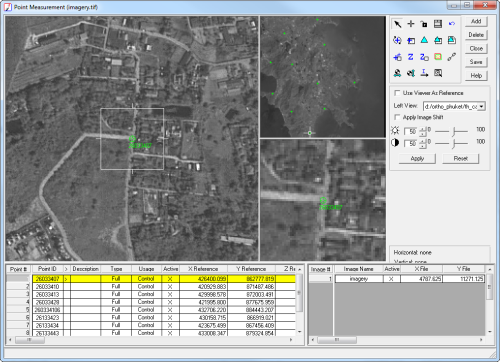Enable Use Viewer As Reference checkbox

pyautogui.click(x=397, y=93)
